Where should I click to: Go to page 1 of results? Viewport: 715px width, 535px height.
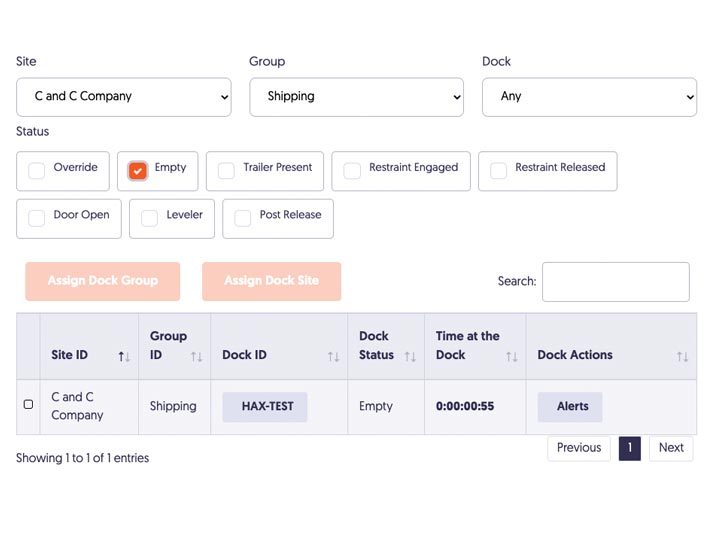click(x=630, y=448)
